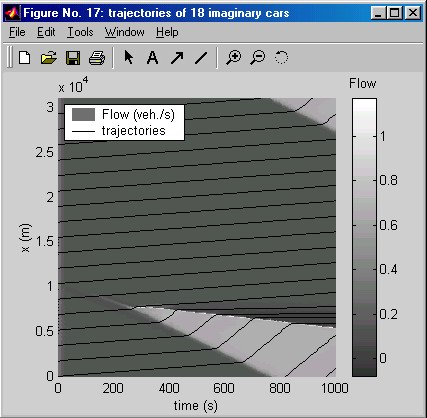Image resolution: width=427 pixels, height=418 pixels.
Task: Select the 'x (m)' y-axis label
Action: [26, 238]
